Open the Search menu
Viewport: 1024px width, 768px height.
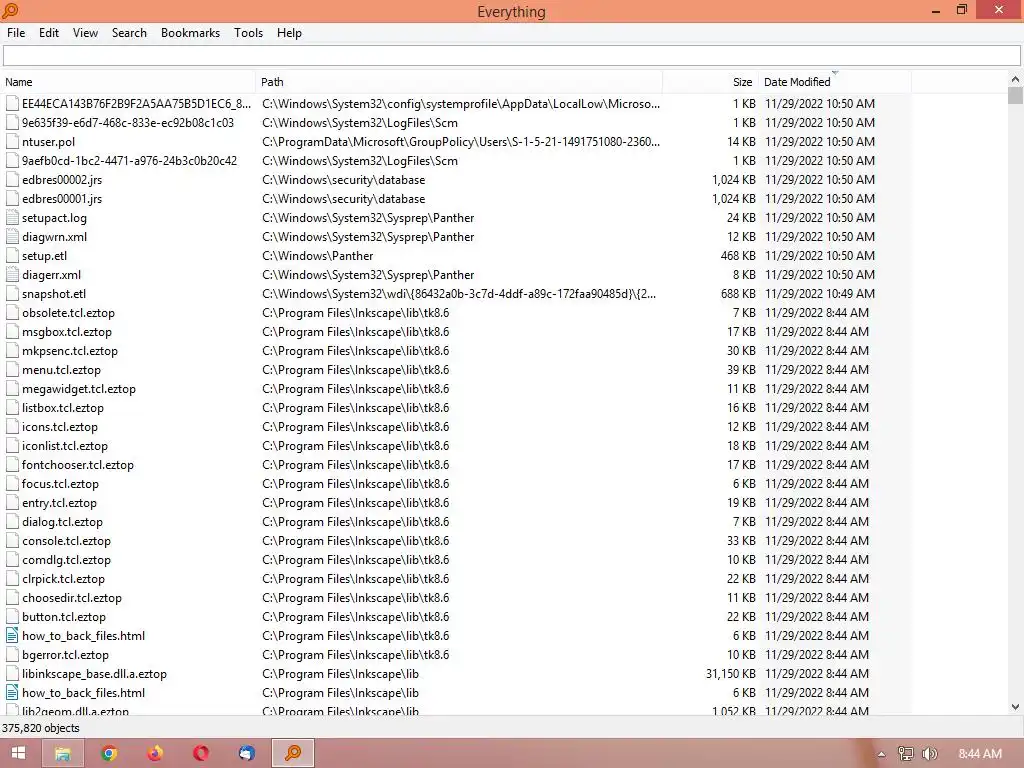point(129,33)
